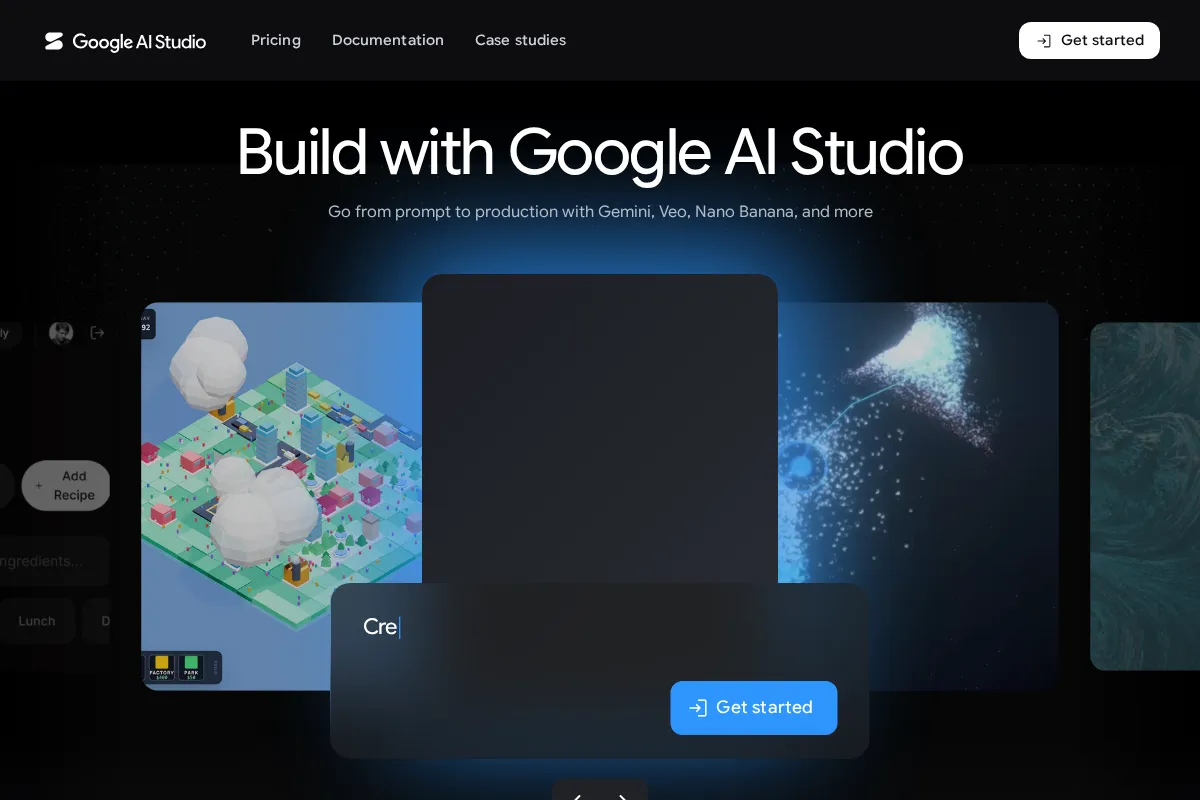Select the city builder game preview card
The width and height of the screenshot is (1200, 800).
point(281,496)
